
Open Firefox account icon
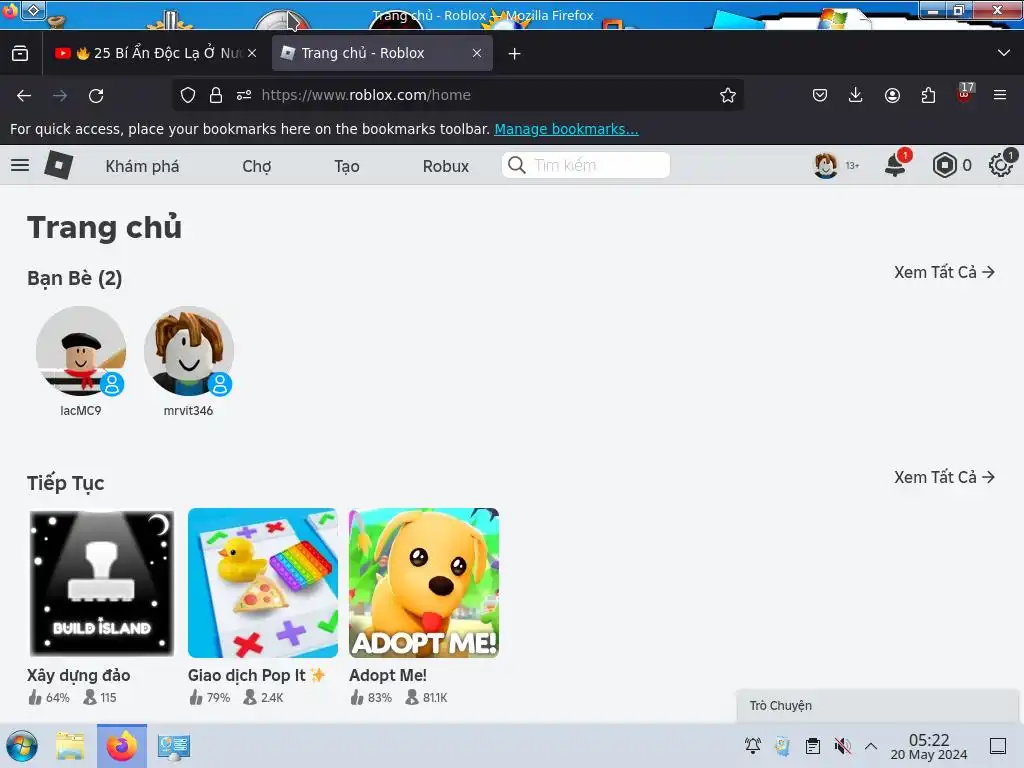point(892,95)
